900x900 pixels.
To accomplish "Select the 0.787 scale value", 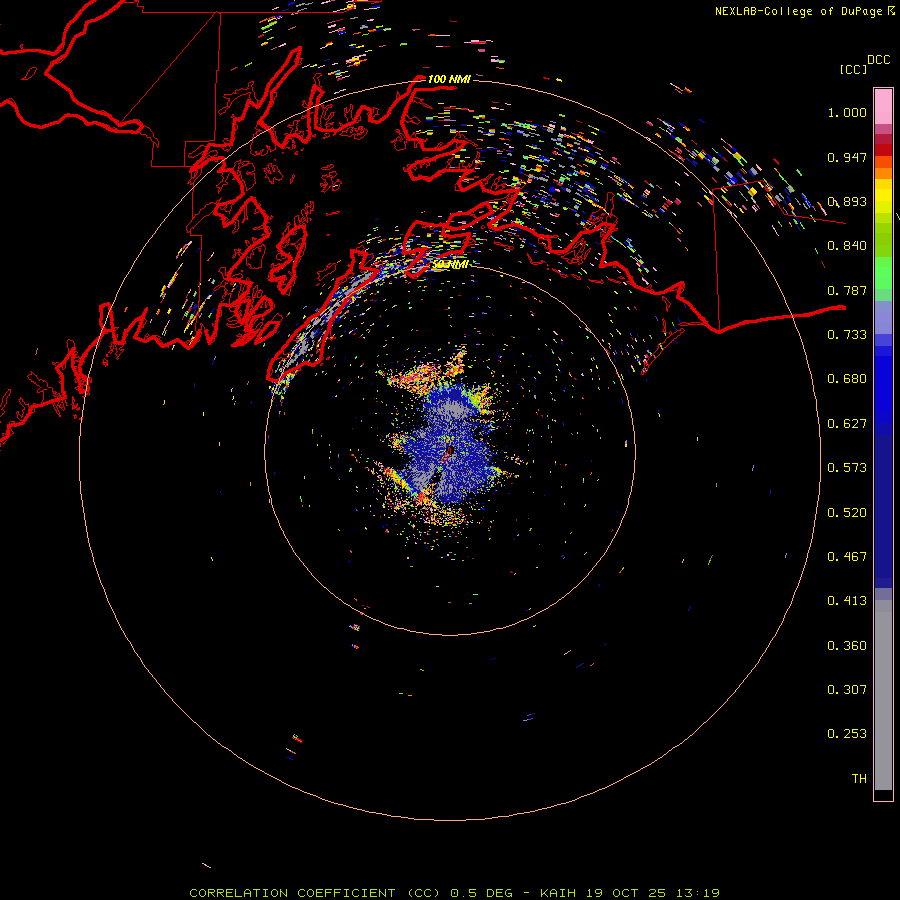I will [847, 290].
